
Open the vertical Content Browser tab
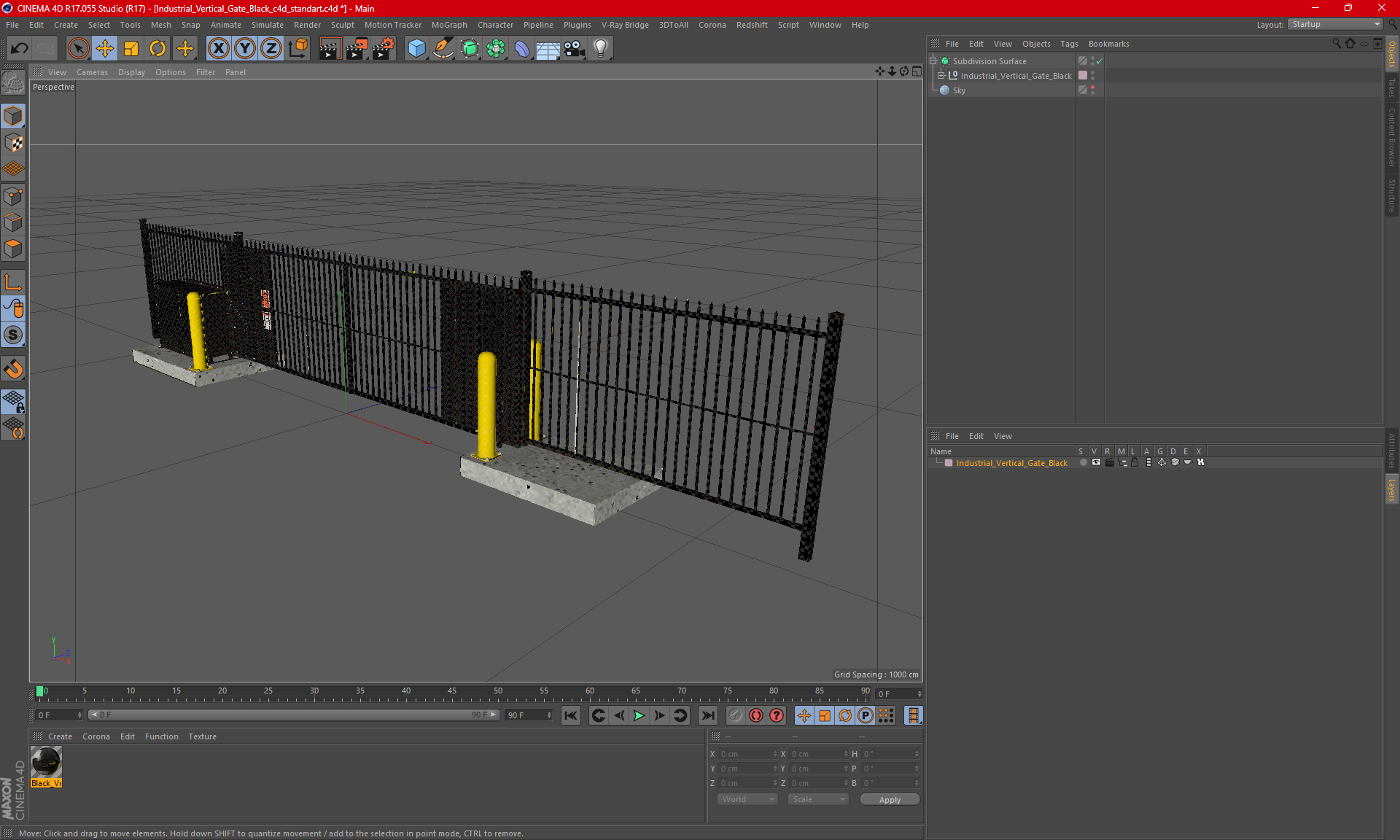pos(1392,137)
